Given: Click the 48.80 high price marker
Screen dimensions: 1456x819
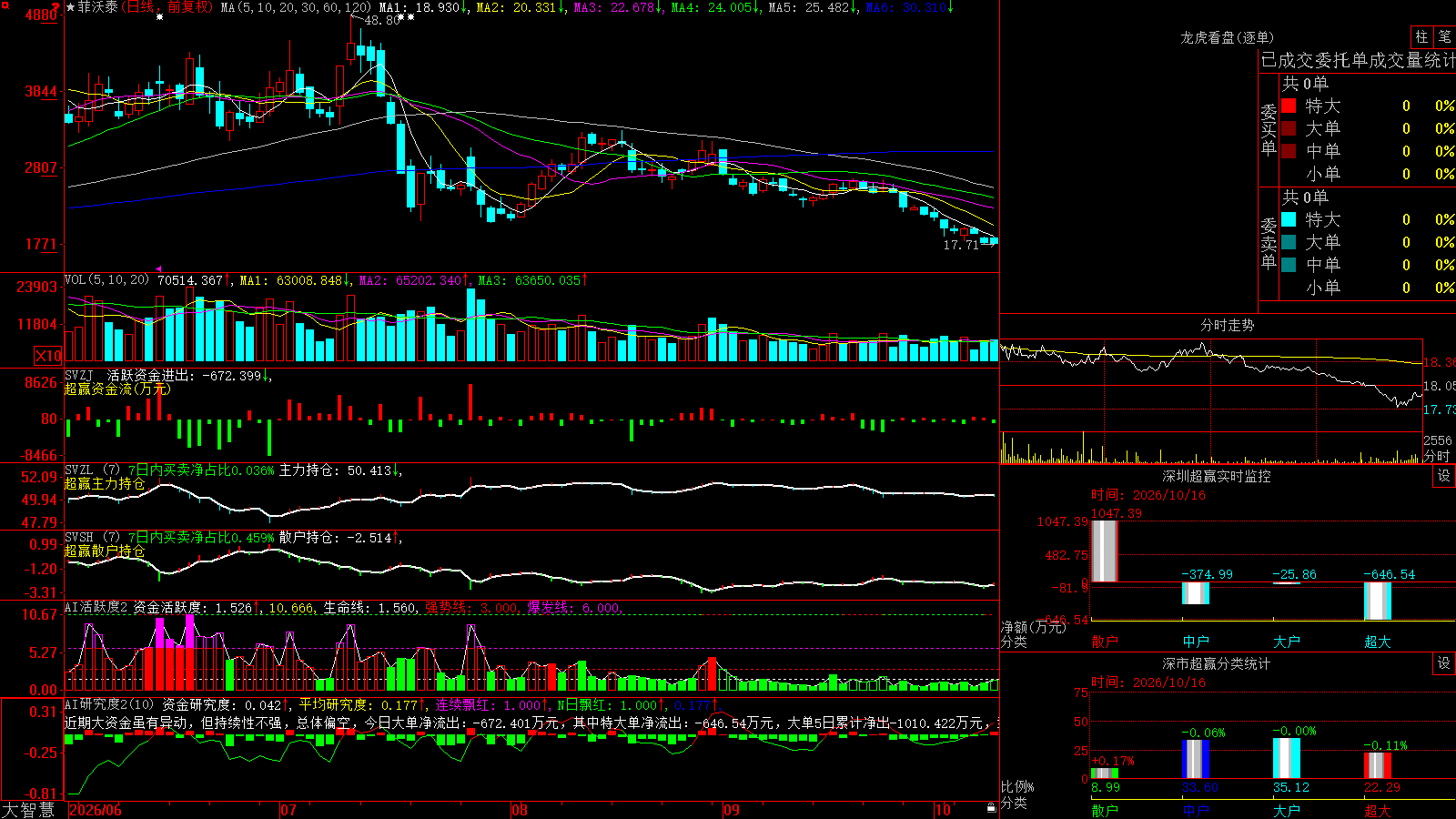Looking at the screenshot, I should (381, 20).
